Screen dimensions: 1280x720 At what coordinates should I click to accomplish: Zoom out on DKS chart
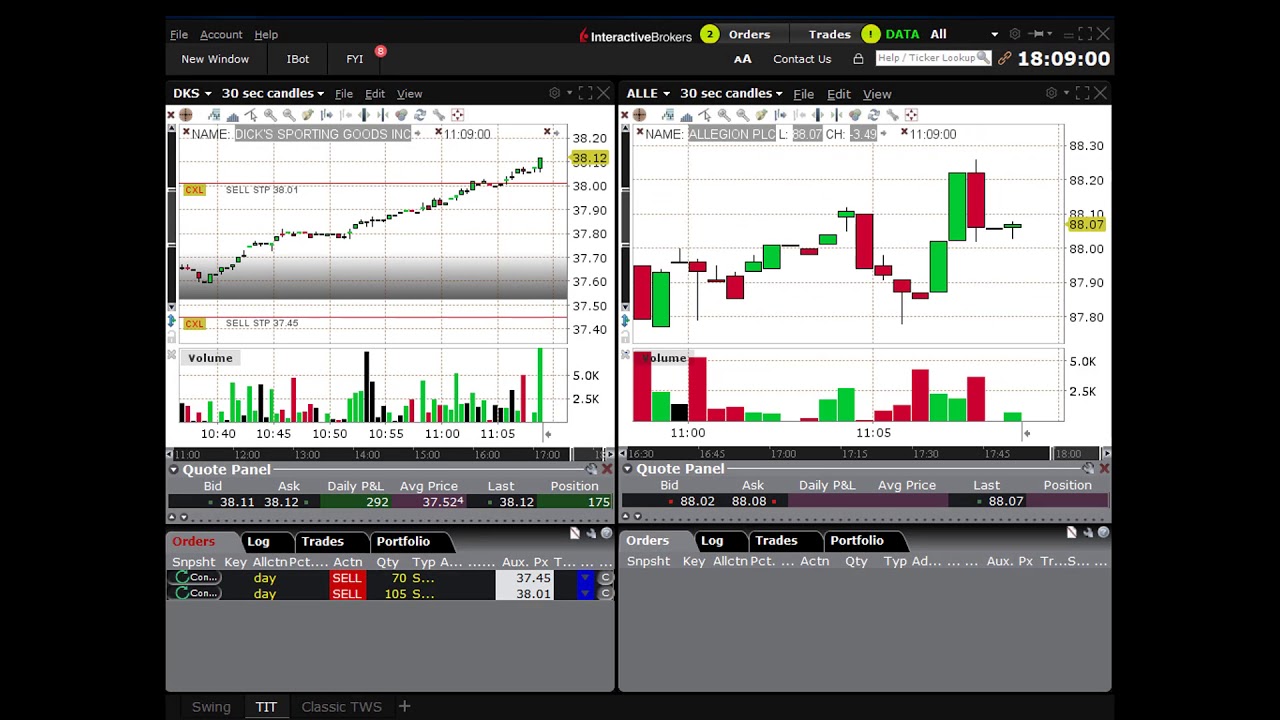(289, 115)
